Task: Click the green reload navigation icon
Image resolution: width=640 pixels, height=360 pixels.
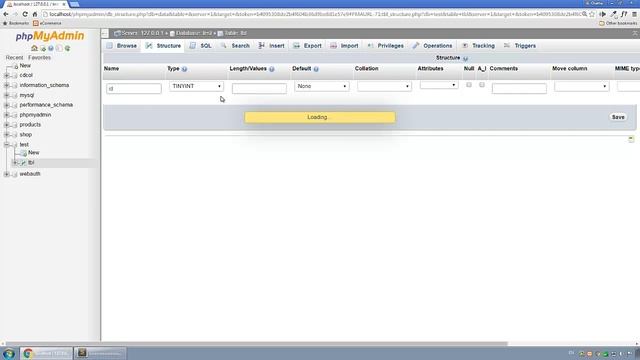Action: (x=67, y=48)
